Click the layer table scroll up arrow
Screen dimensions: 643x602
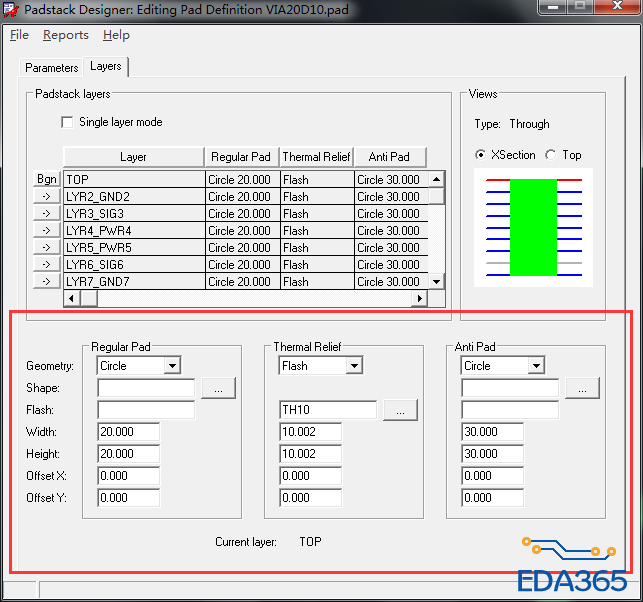(436, 179)
